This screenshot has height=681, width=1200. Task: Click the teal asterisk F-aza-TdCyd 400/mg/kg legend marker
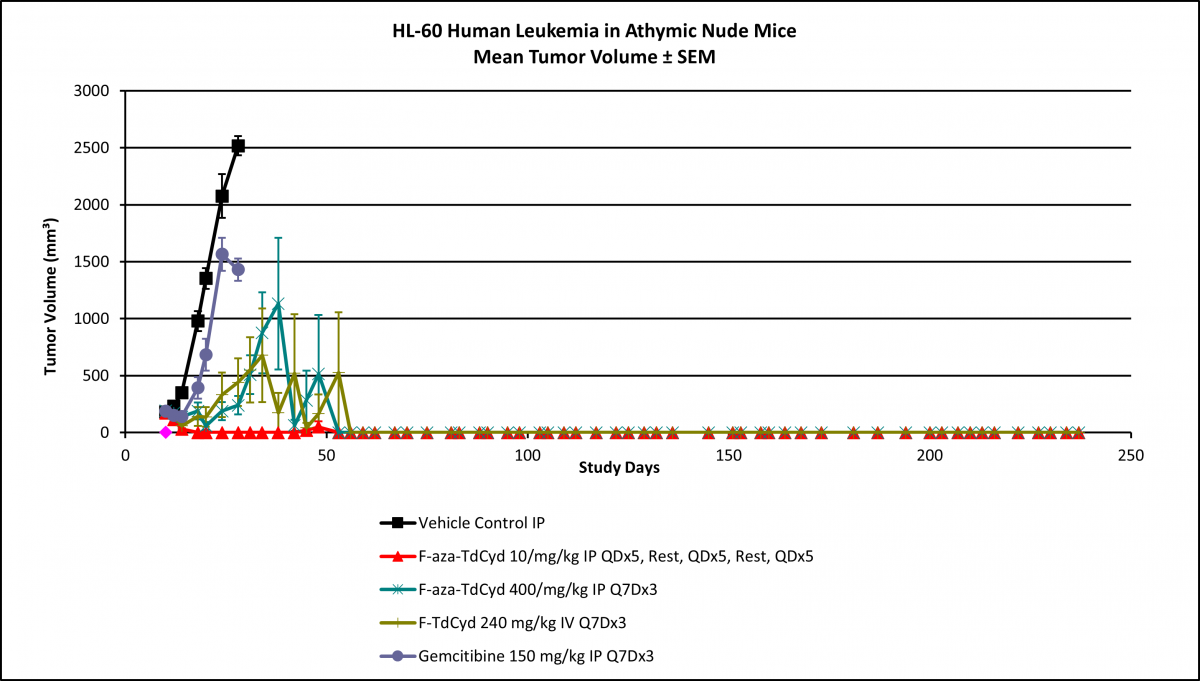click(x=398, y=589)
